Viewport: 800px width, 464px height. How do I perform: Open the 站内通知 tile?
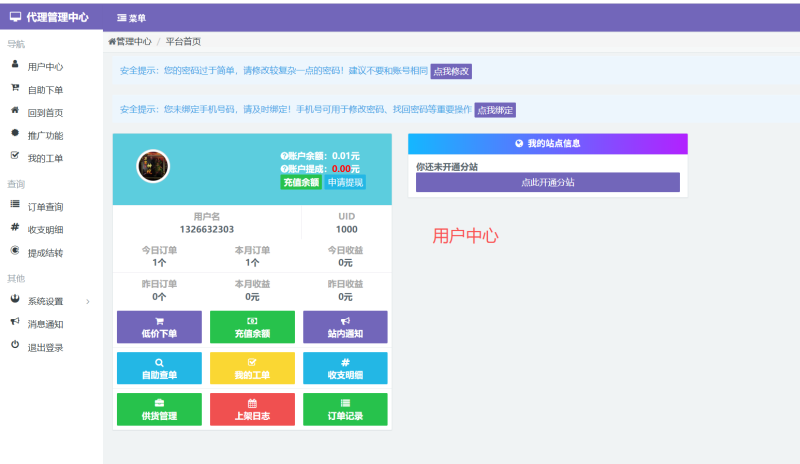(345, 327)
